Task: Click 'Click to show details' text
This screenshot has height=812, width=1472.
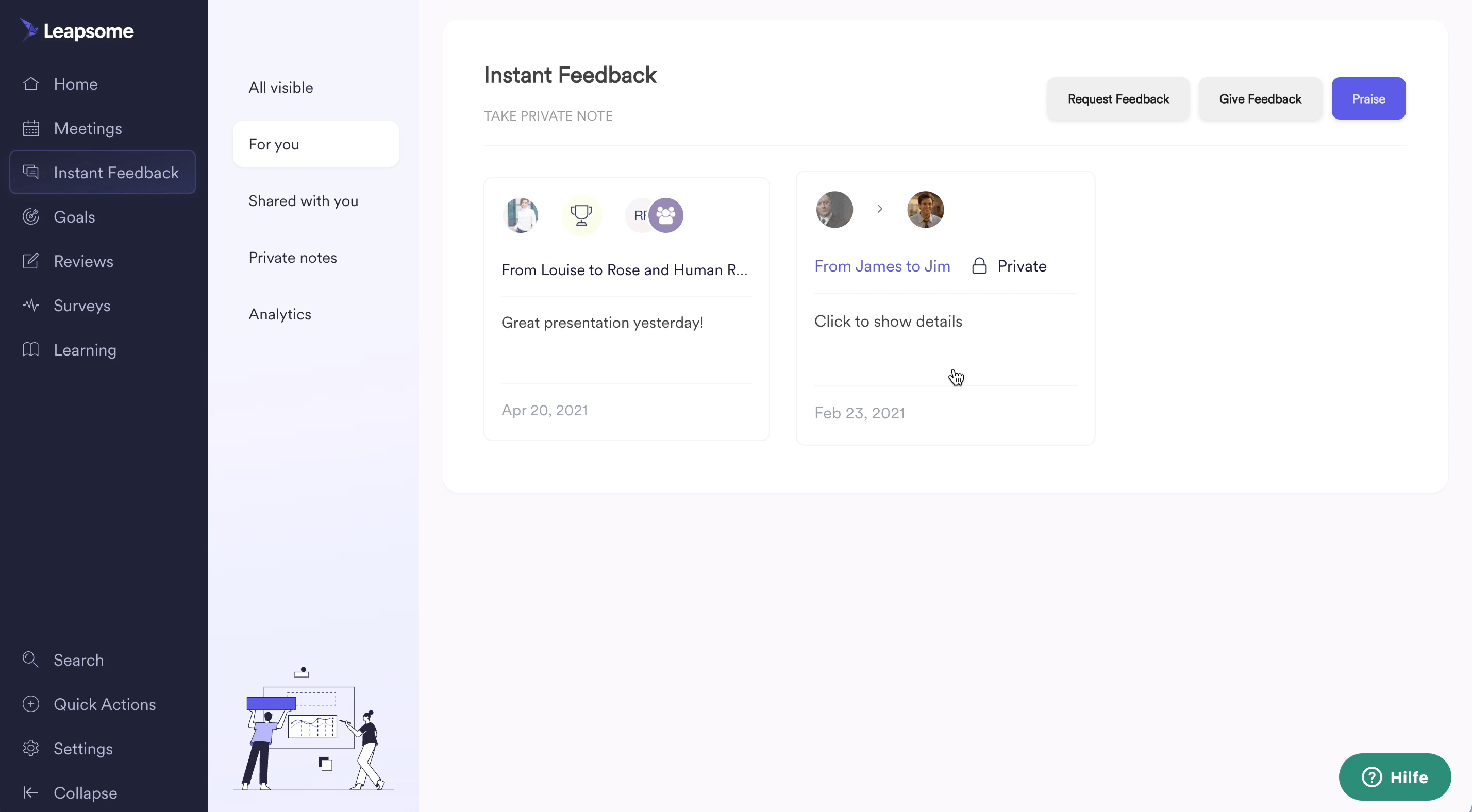Action: coord(888,321)
